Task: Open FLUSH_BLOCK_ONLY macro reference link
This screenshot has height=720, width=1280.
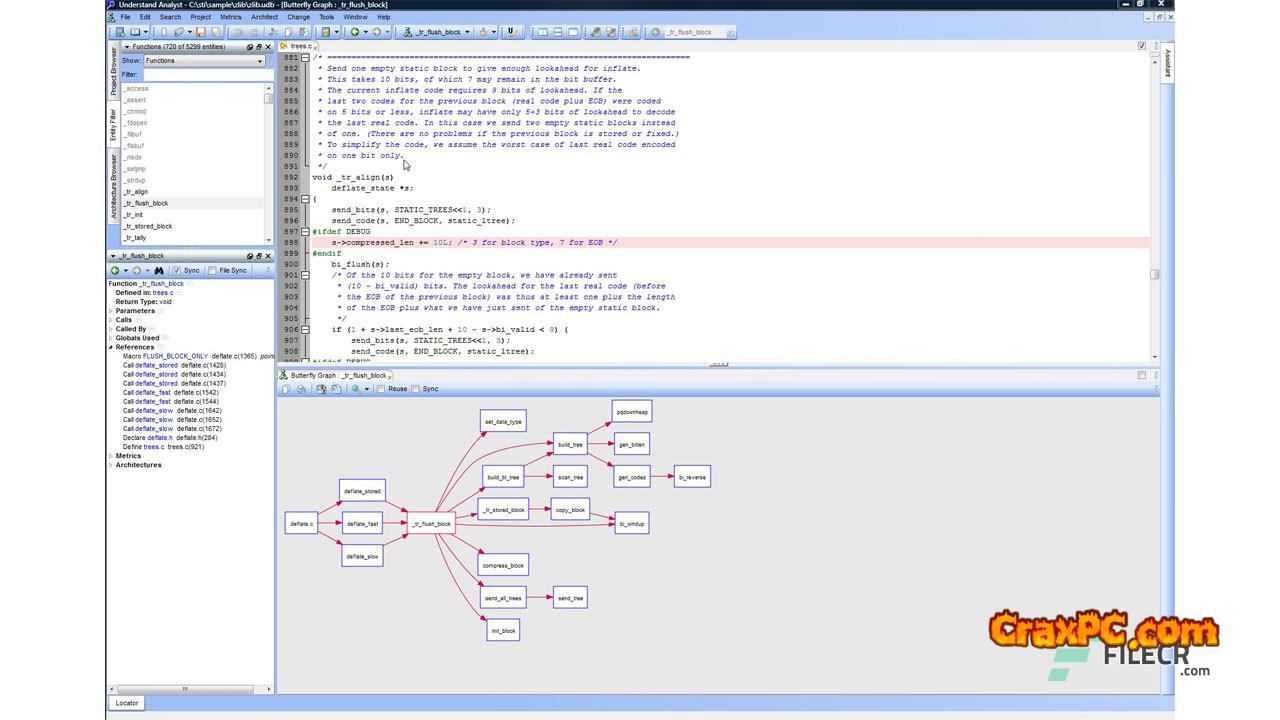Action: [x=175, y=356]
